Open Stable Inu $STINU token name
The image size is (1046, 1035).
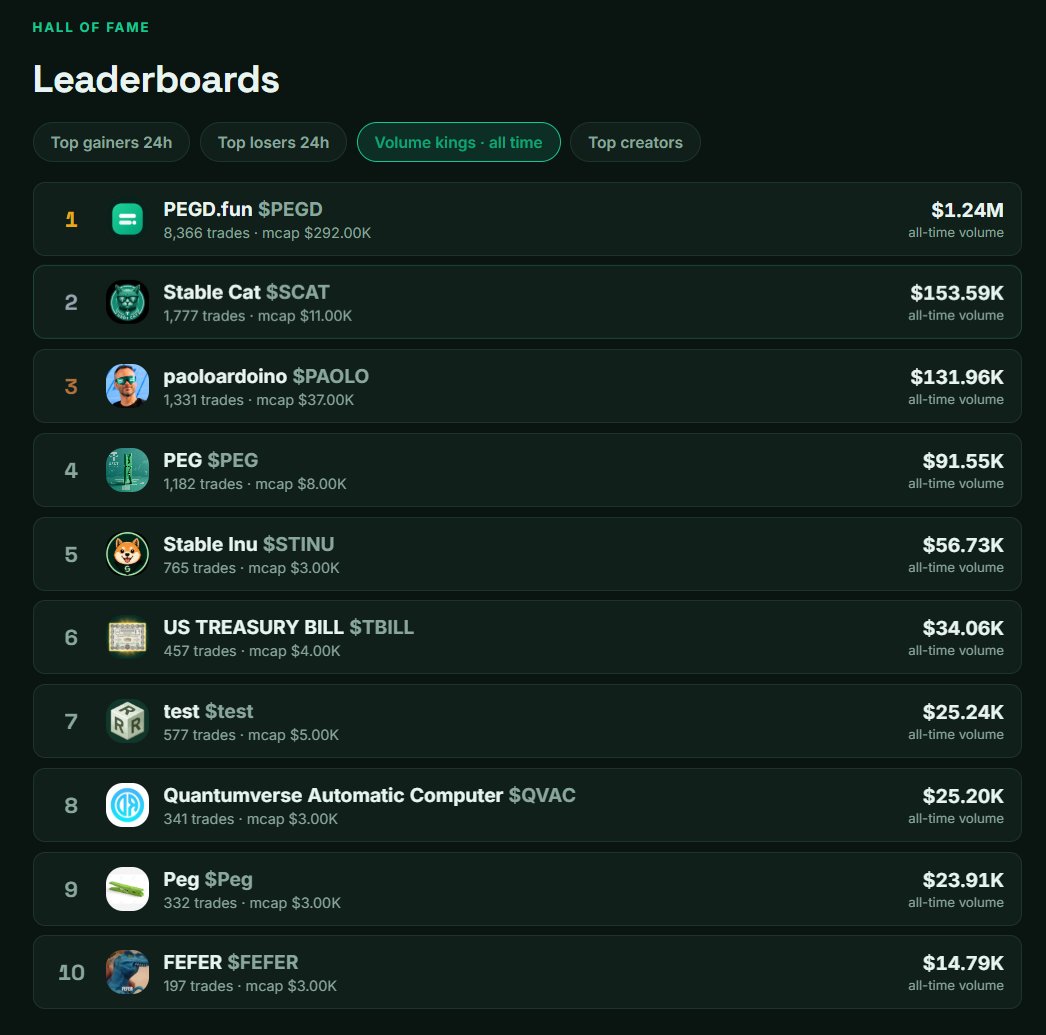(x=249, y=544)
